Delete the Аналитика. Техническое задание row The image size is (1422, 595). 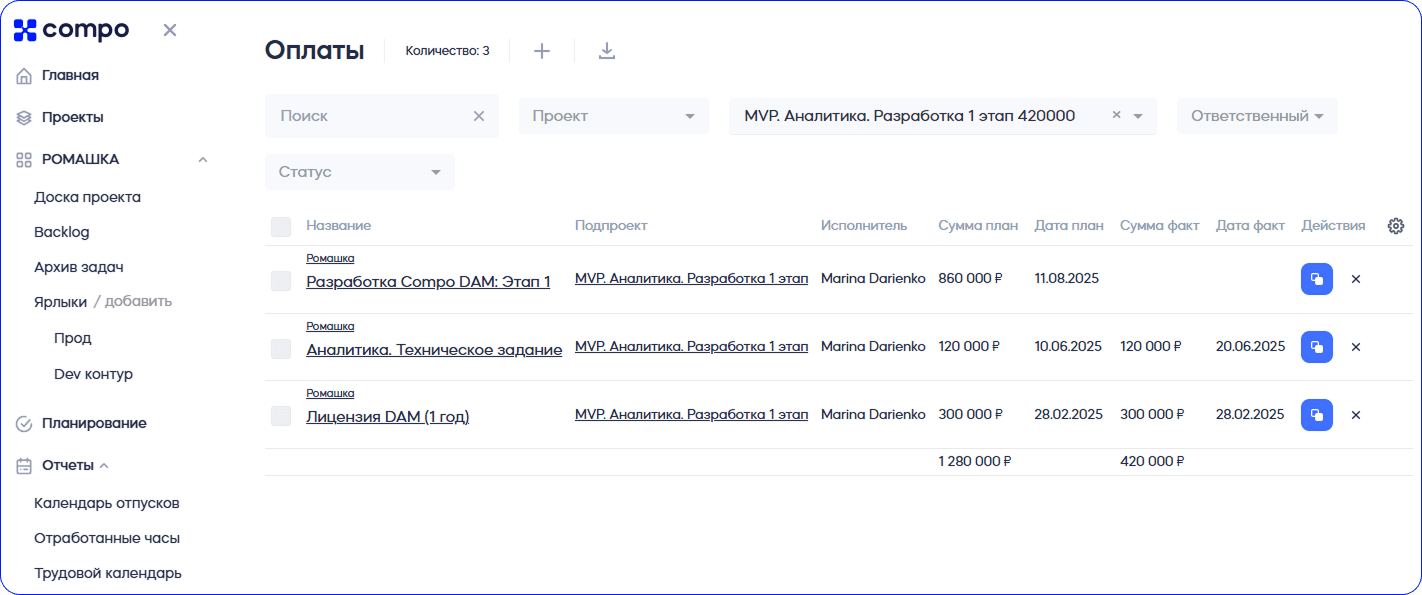coord(1356,347)
